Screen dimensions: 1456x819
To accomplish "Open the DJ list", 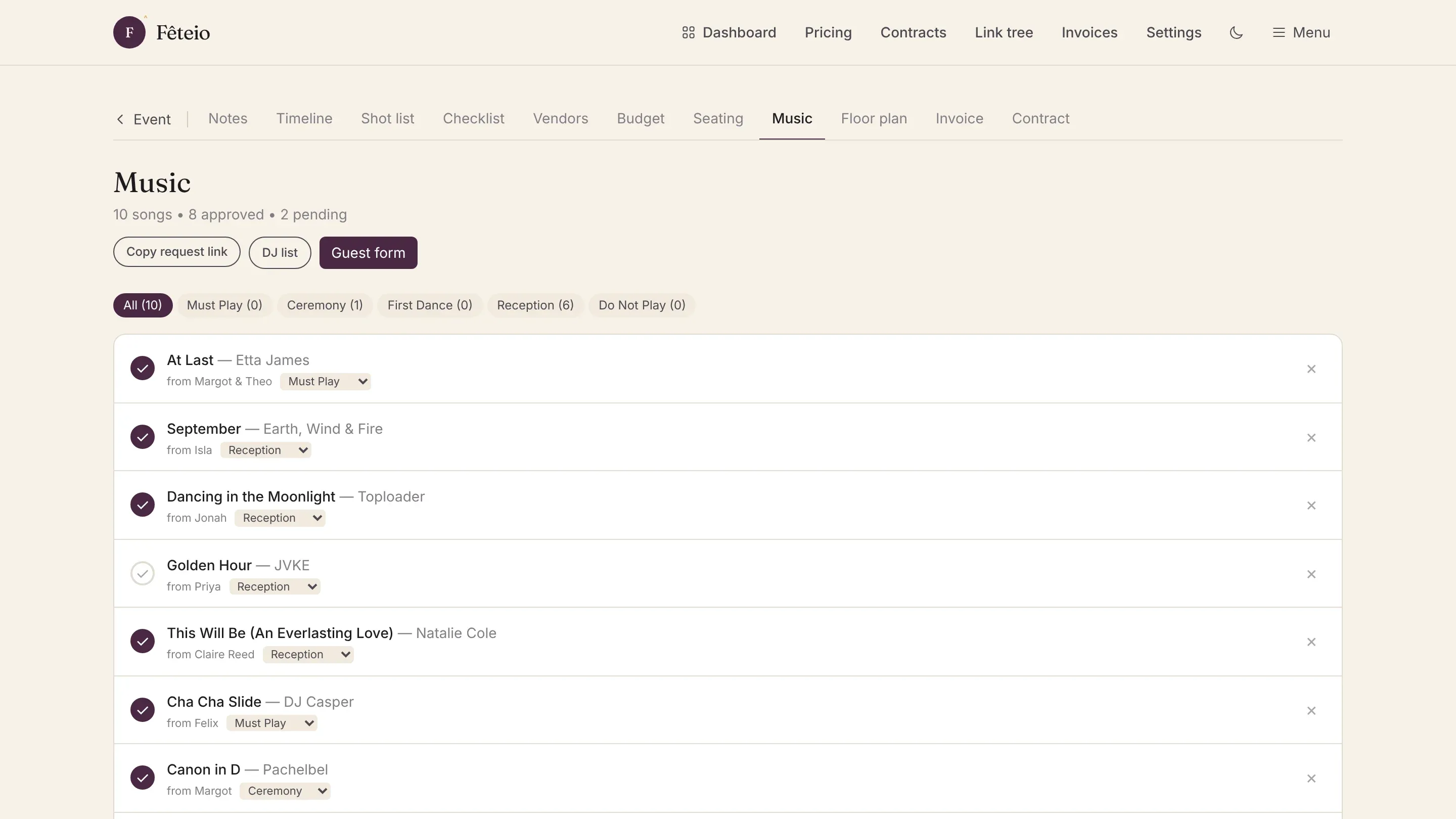I will click(x=280, y=253).
